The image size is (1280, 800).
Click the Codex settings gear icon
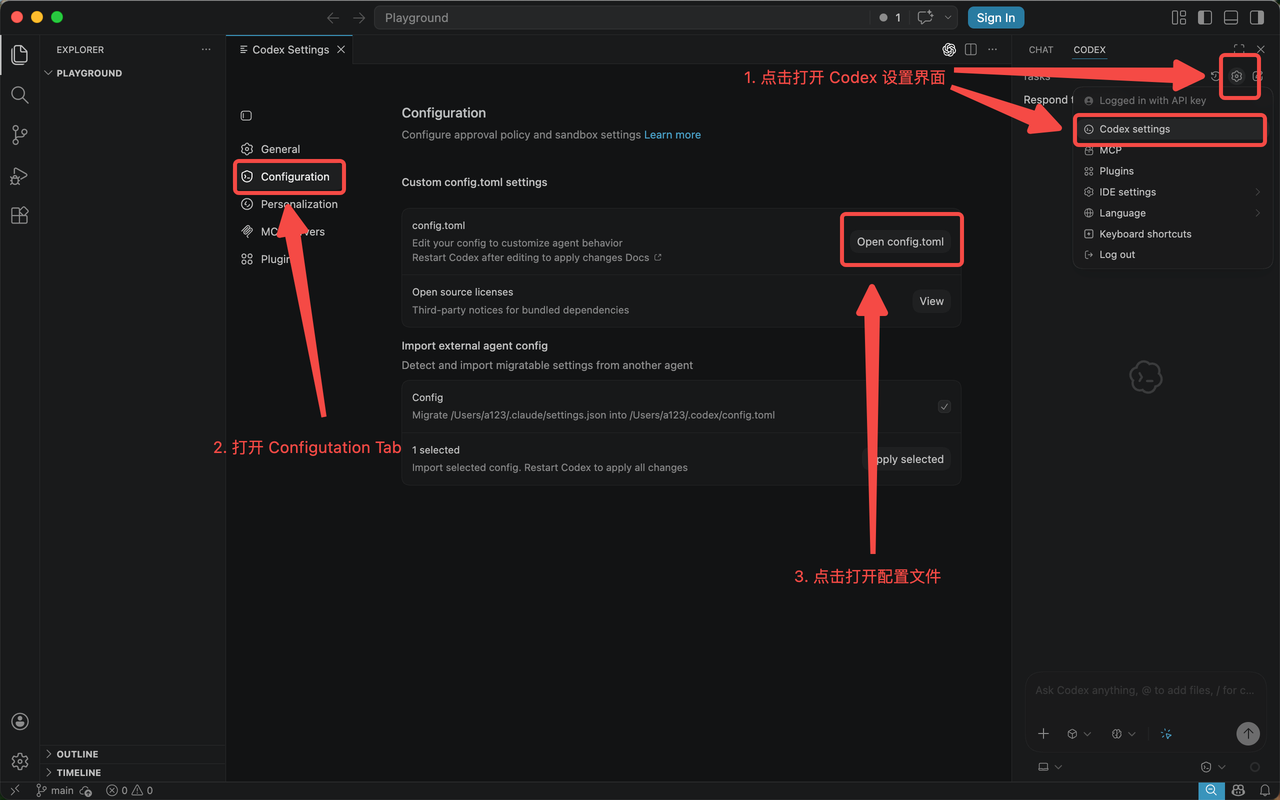[1237, 76]
